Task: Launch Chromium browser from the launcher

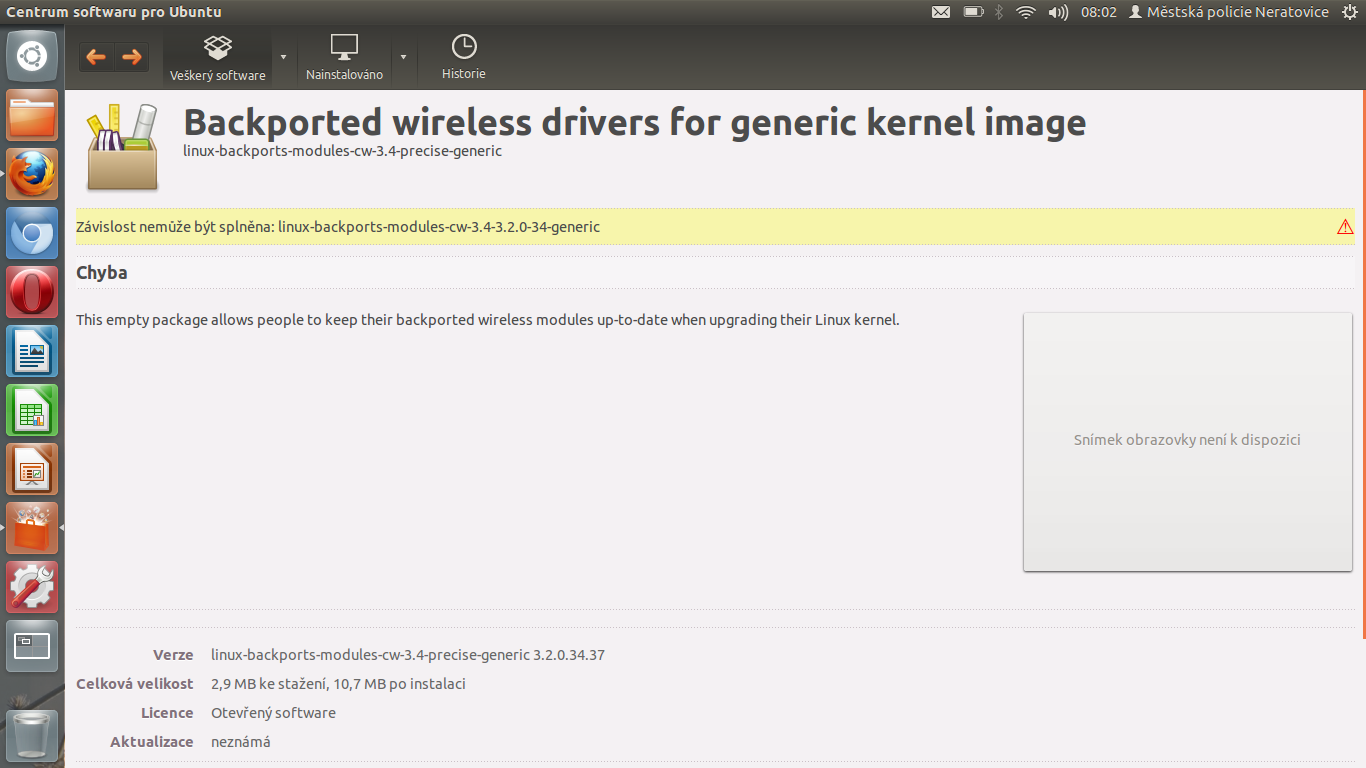Action: tap(32, 233)
